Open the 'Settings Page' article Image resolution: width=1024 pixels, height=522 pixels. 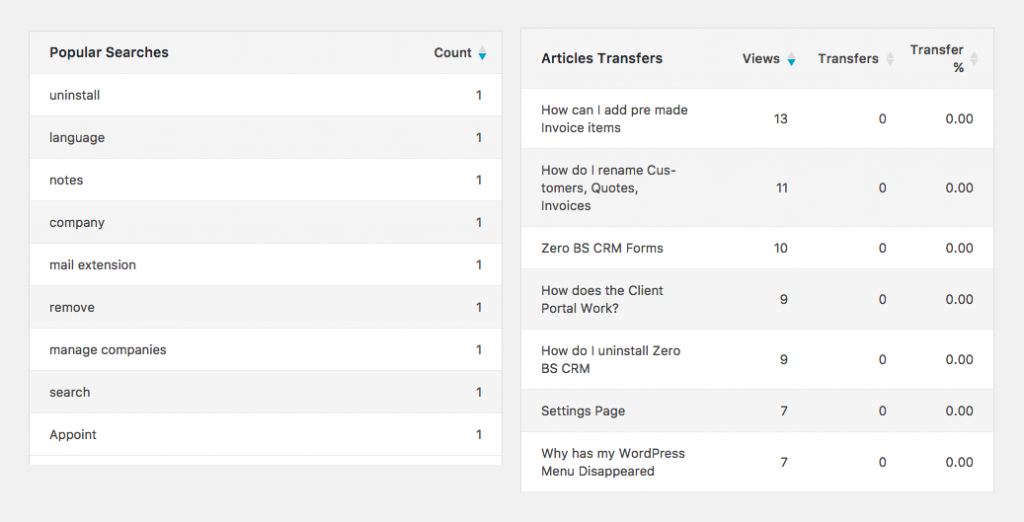(x=583, y=411)
